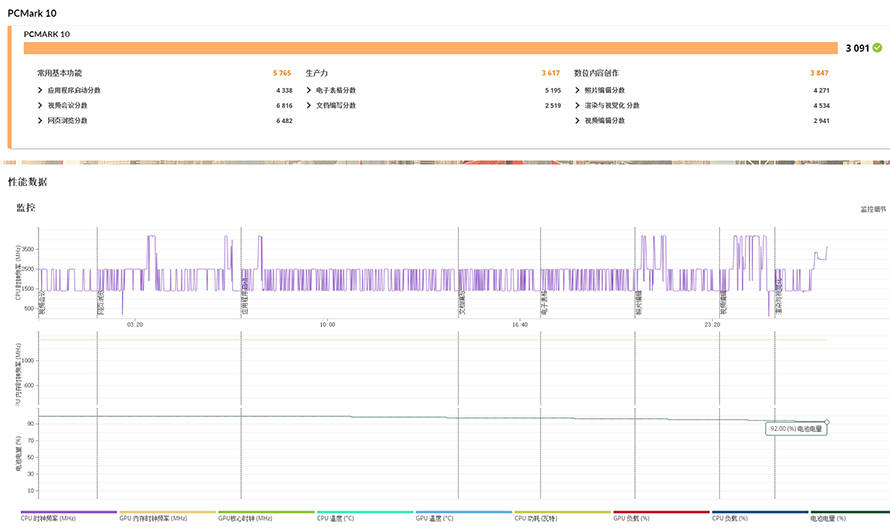Select the 生产力 heading
The height and width of the screenshot is (528, 890).
click(x=317, y=73)
